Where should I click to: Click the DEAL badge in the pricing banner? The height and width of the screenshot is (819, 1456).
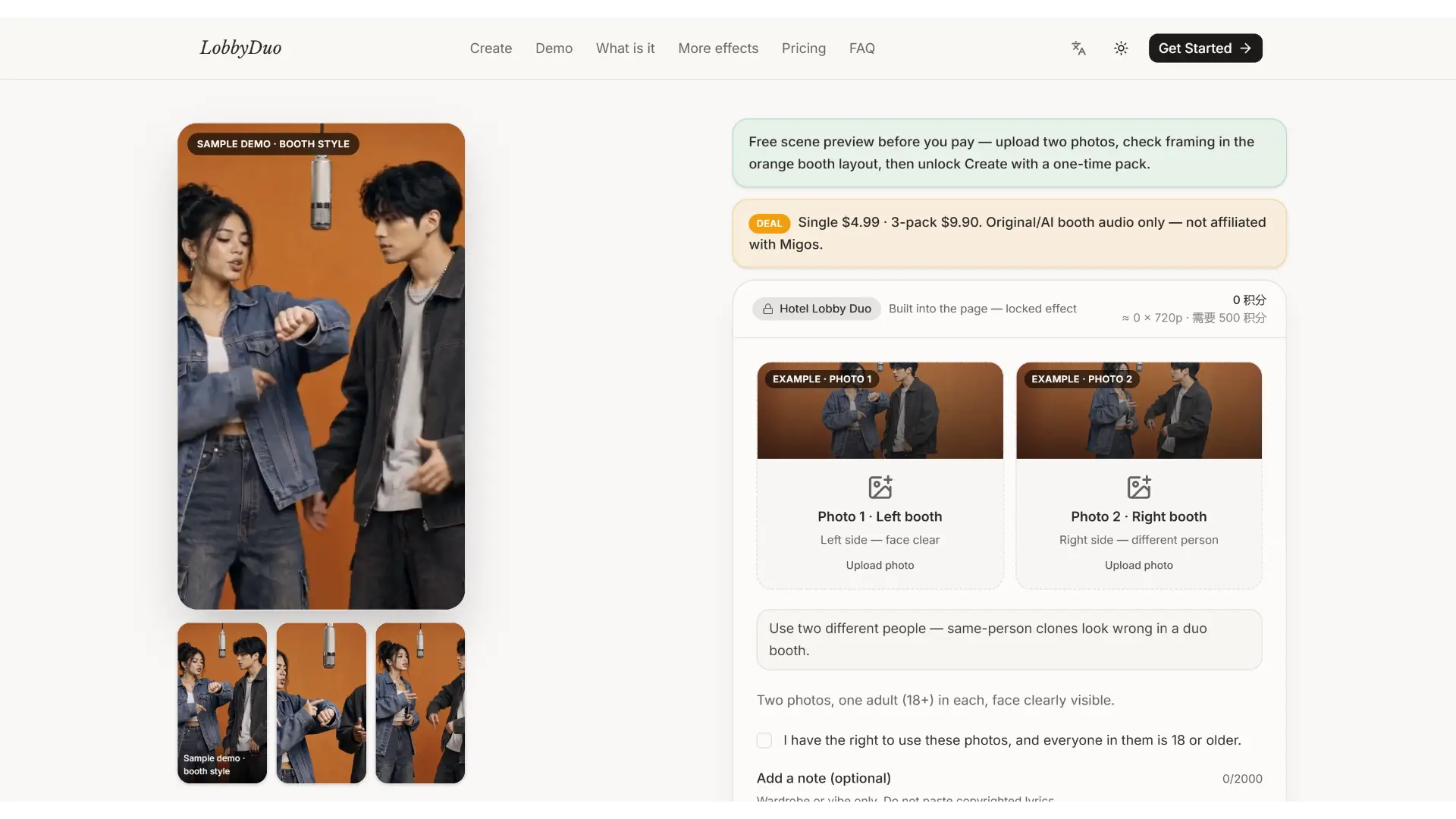click(769, 223)
